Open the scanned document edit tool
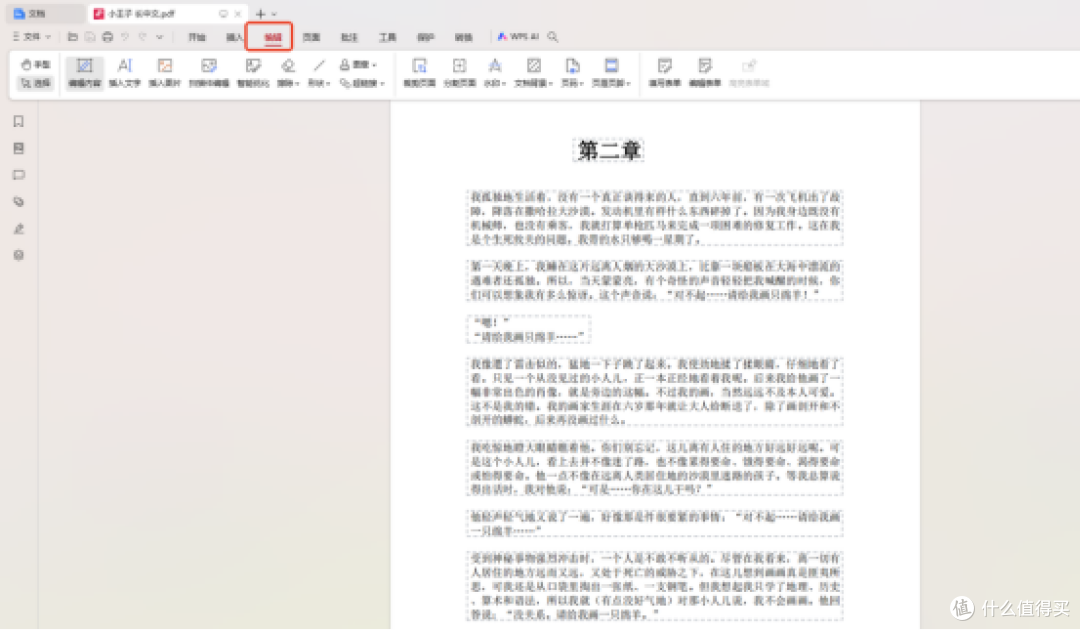 [209, 72]
